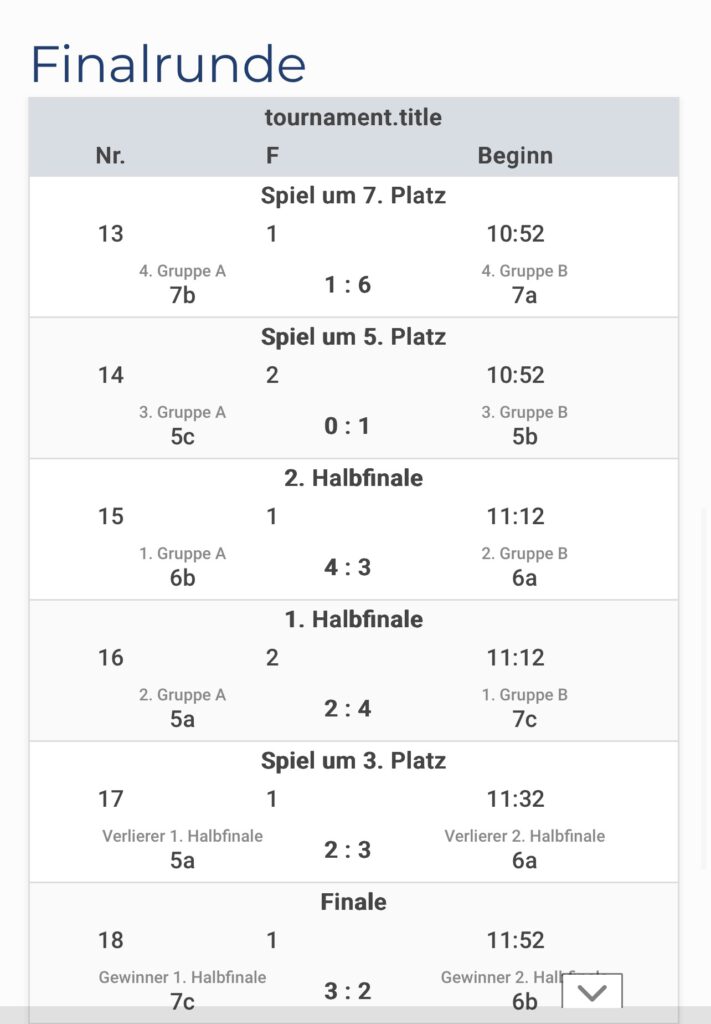Select the 2. Halbfinale match title
Viewport: 711px width, 1024px height.
pyautogui.click(x=353, y=478)
